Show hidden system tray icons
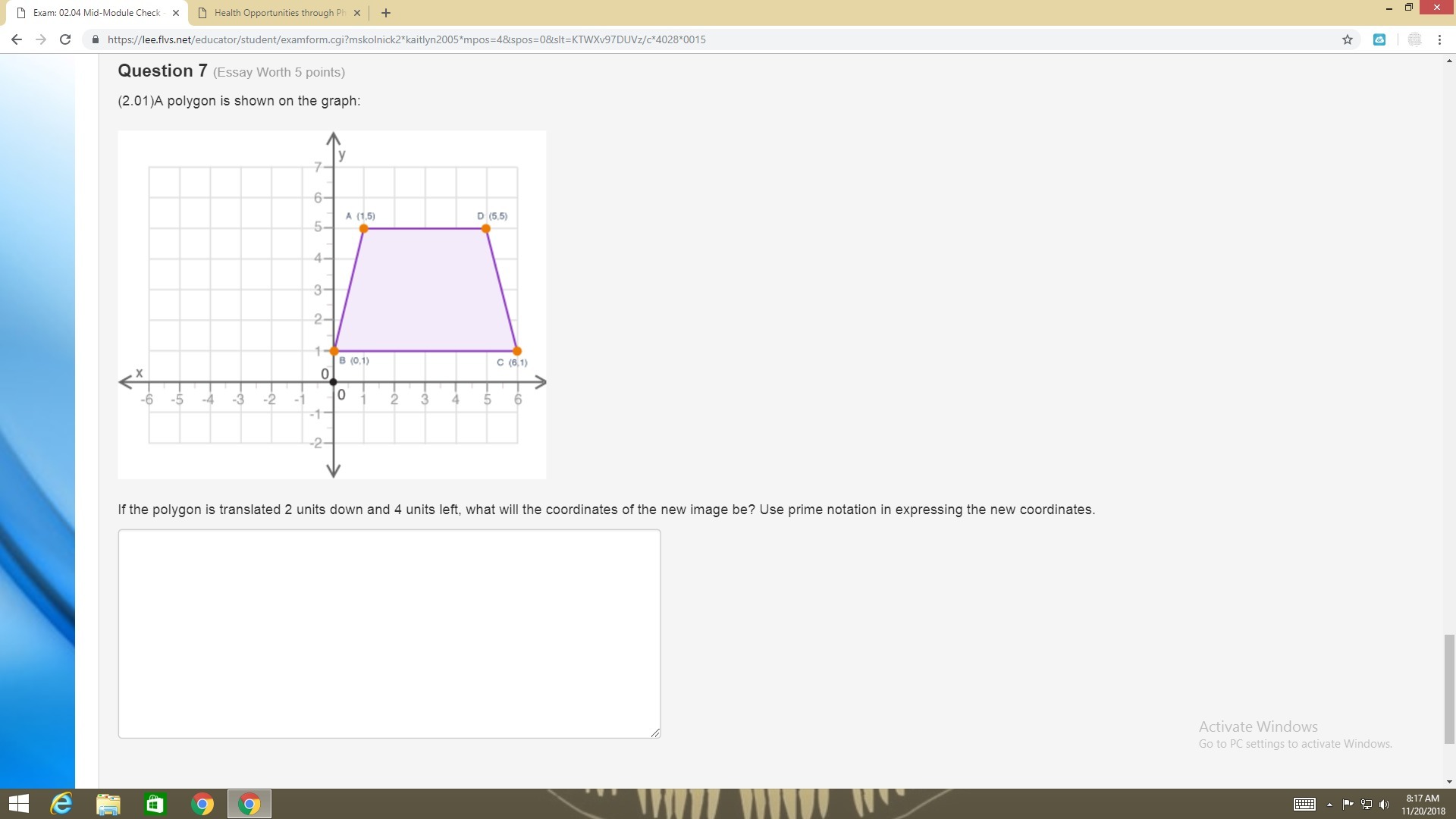The width and height of the screenshot is (1456, 819). click(1329, 805)
